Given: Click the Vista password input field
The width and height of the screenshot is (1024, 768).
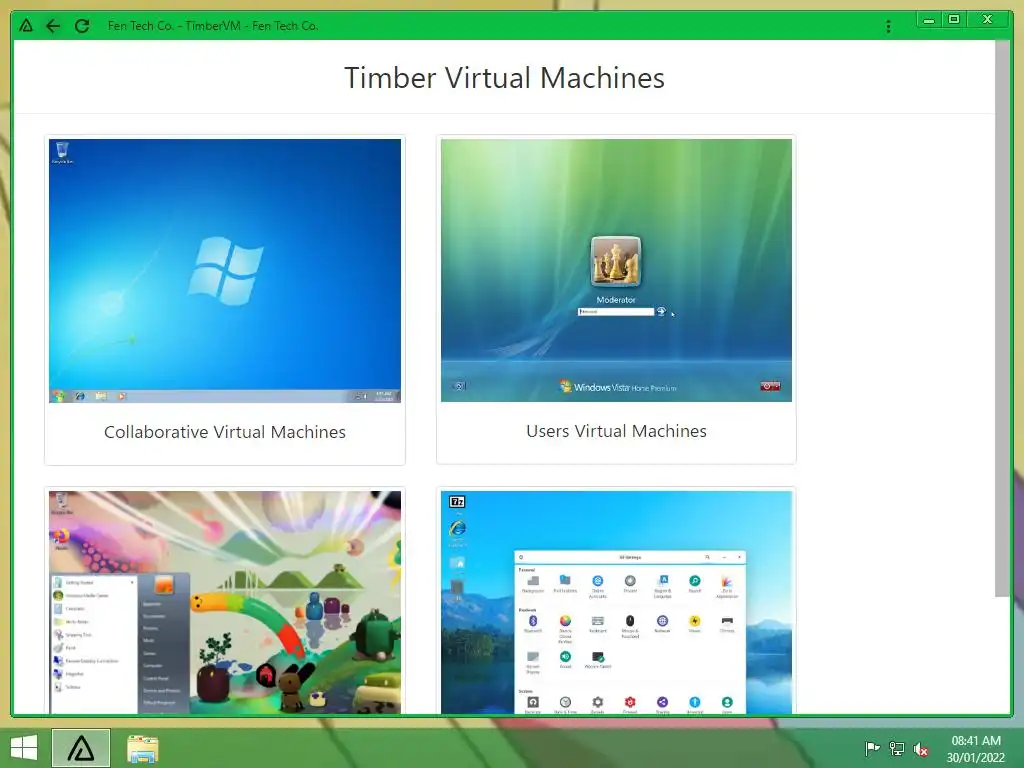Looking at the screenshot, I should coord(616,312).
